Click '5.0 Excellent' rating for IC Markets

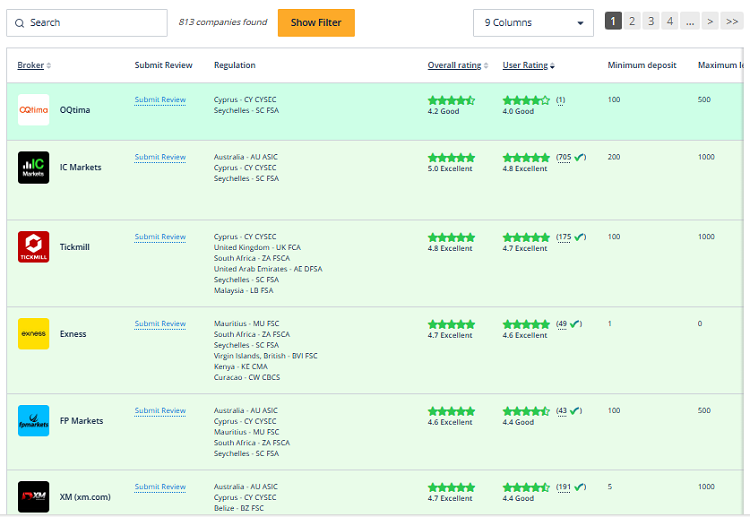[x=450, y=168]
